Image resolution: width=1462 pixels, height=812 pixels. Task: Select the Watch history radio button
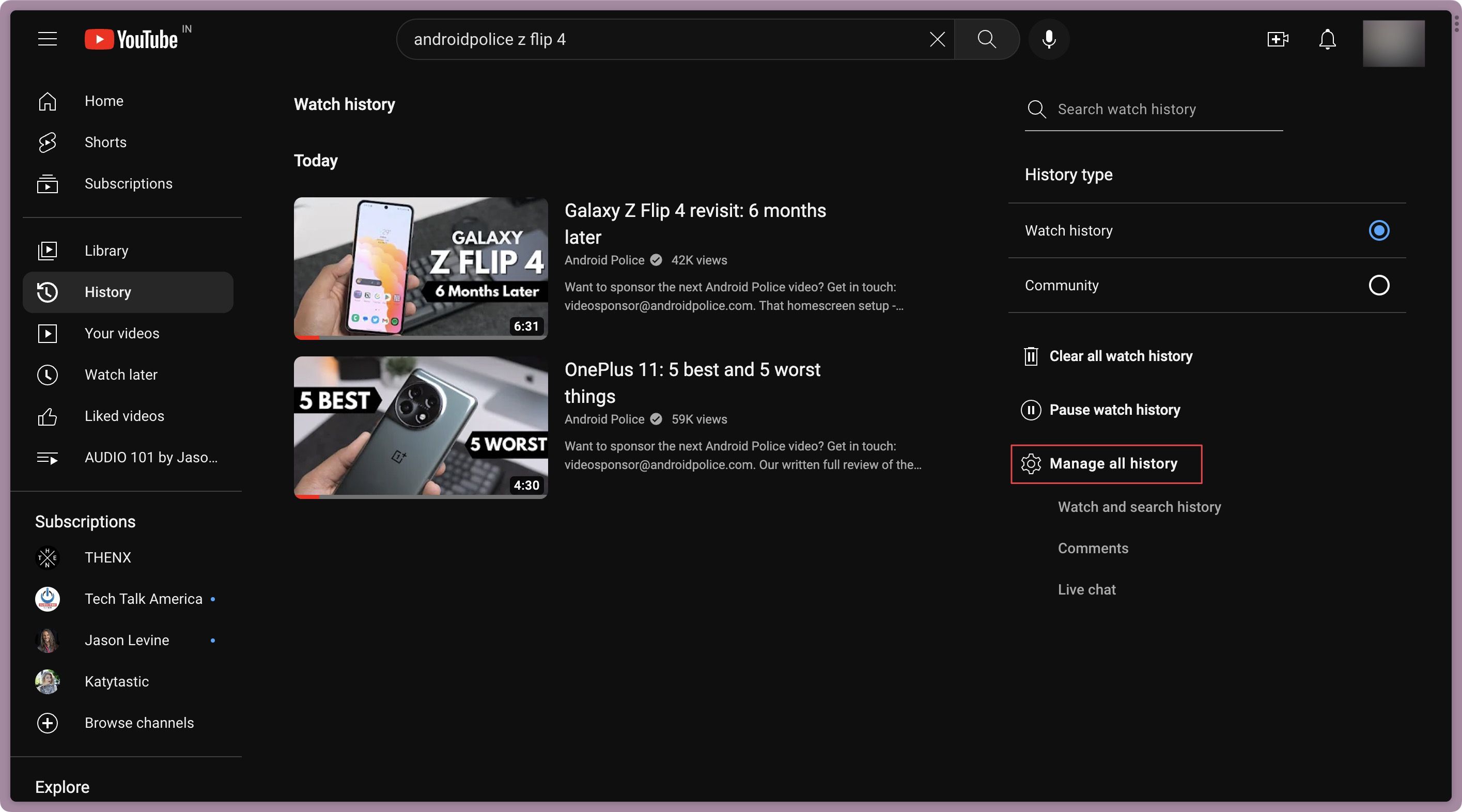(x=1379, y=230)
